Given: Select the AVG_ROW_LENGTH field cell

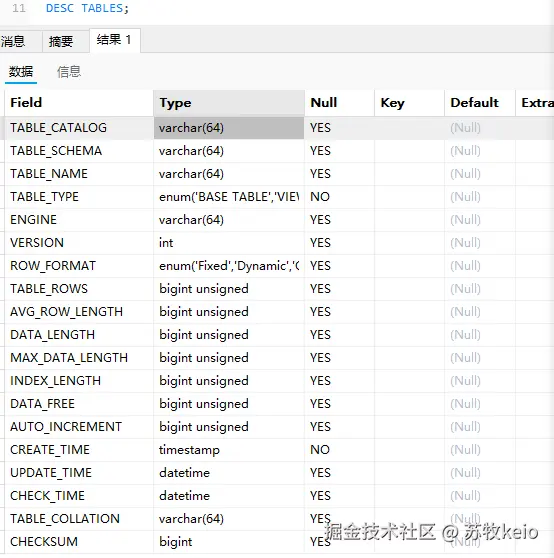Looking at the screenshot, I should [x=79, y=312].
